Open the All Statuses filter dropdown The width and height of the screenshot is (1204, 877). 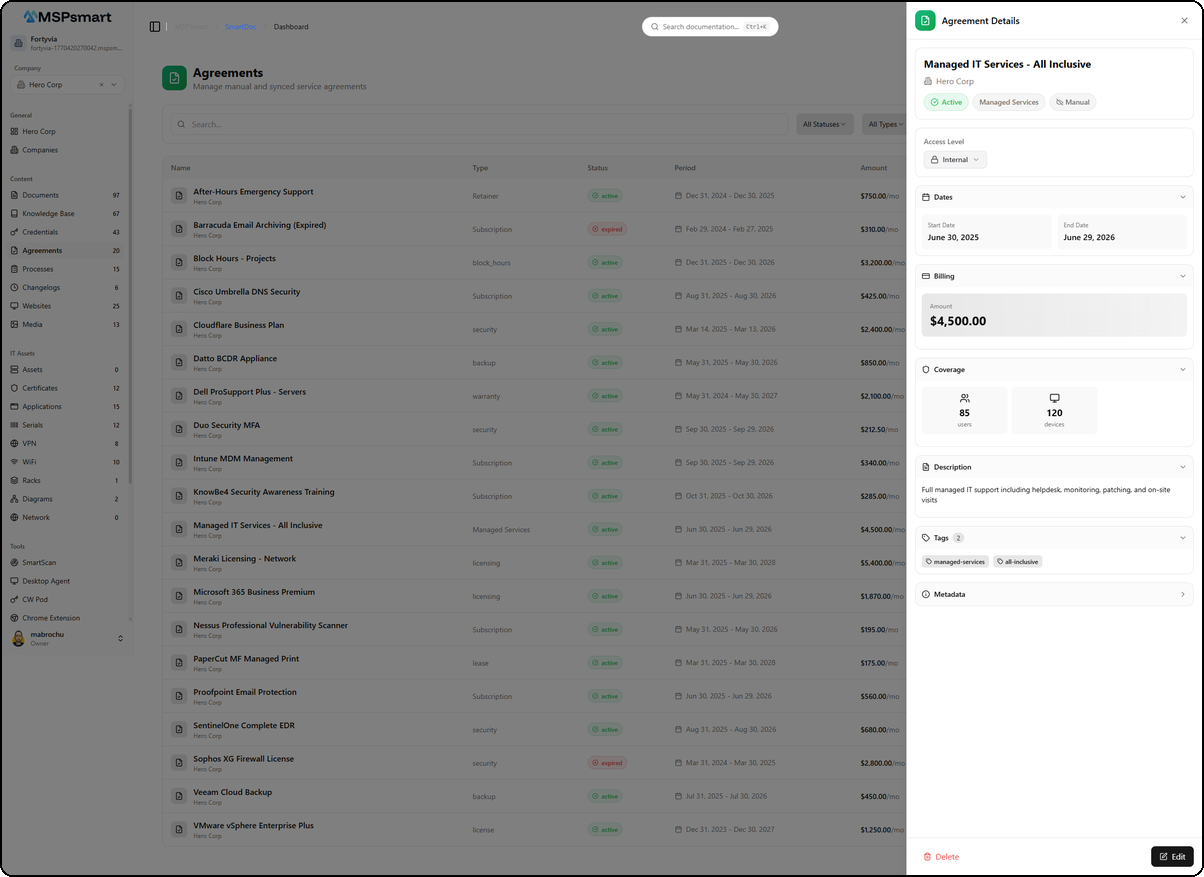824,125
